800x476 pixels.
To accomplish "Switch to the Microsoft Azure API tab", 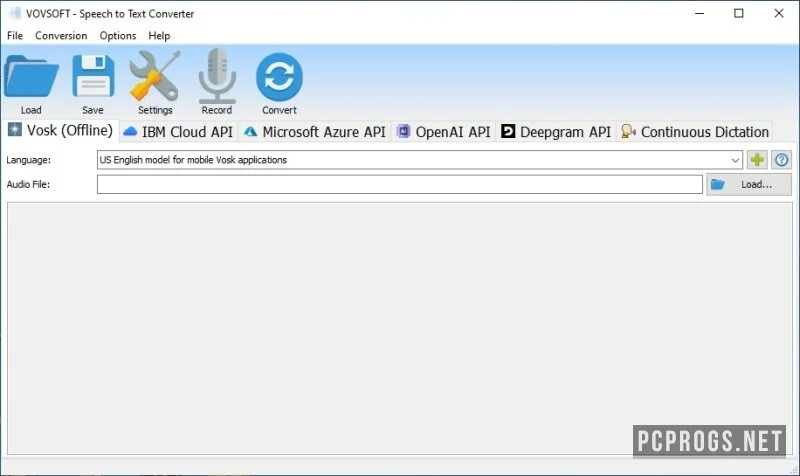I will 314,132.
